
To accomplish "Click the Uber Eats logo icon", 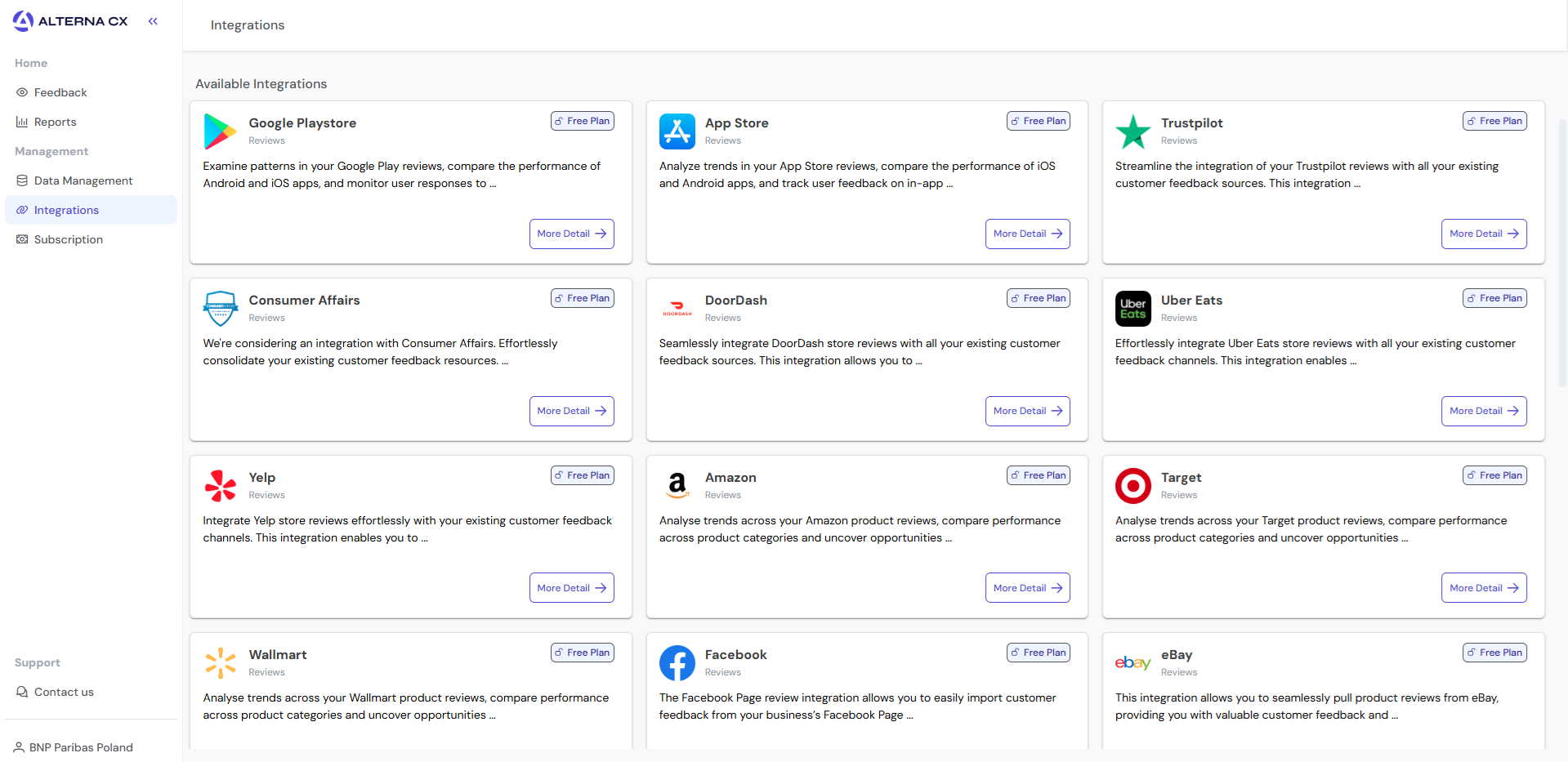I will click(x=1132, y=309).
